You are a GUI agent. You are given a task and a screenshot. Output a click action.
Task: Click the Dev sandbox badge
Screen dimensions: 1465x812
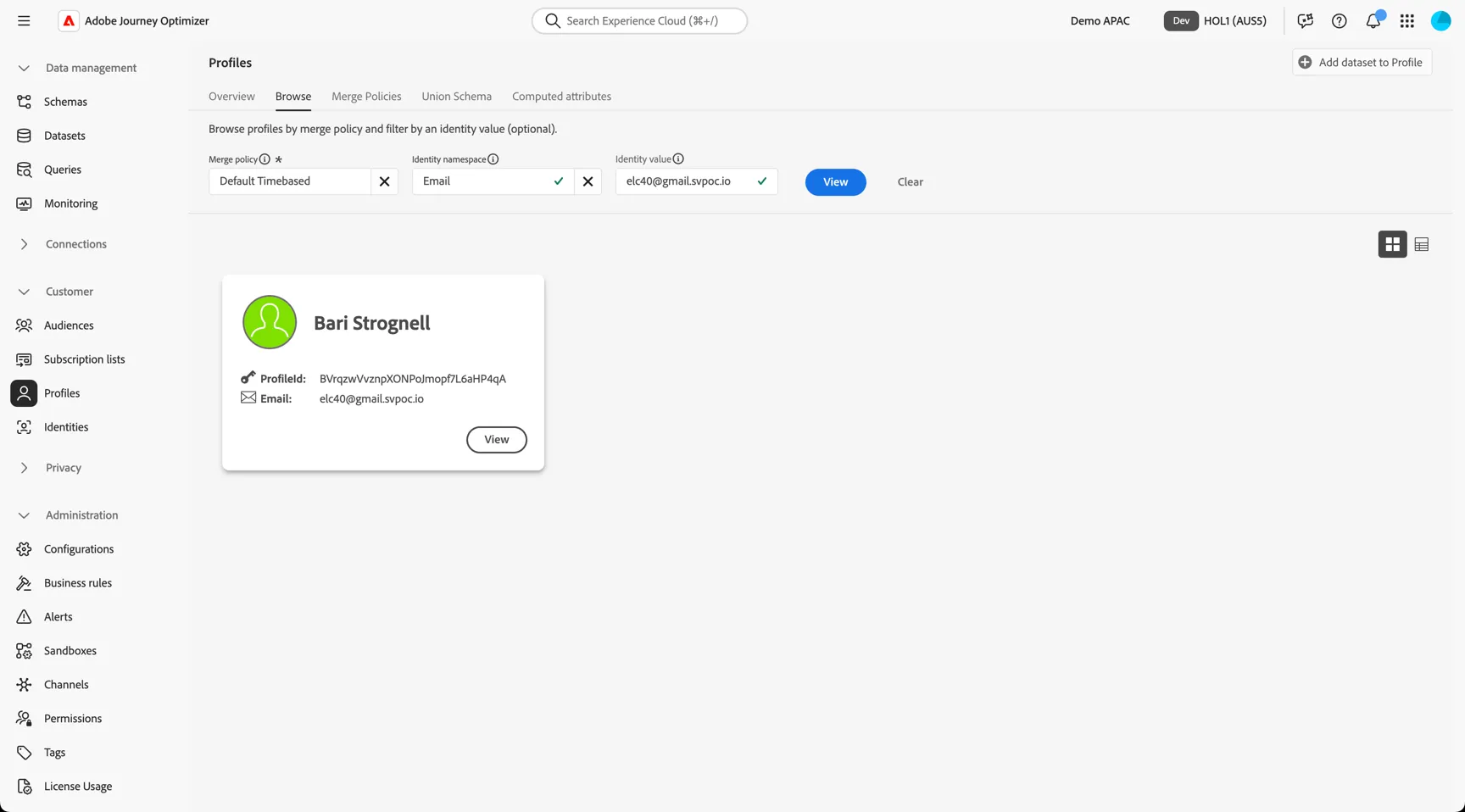pos(1181,20)
